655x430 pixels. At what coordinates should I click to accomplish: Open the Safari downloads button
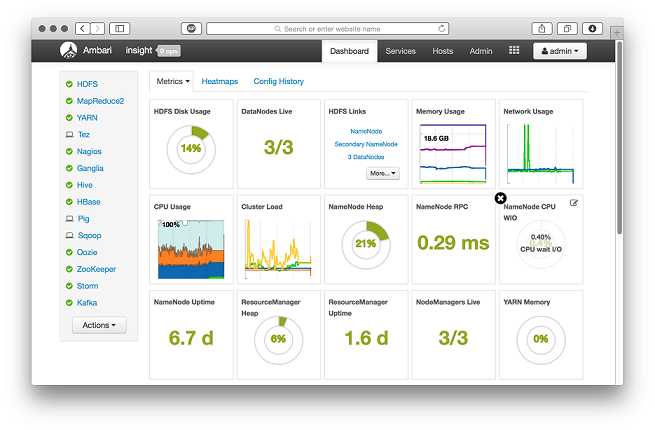click(592, 28)
